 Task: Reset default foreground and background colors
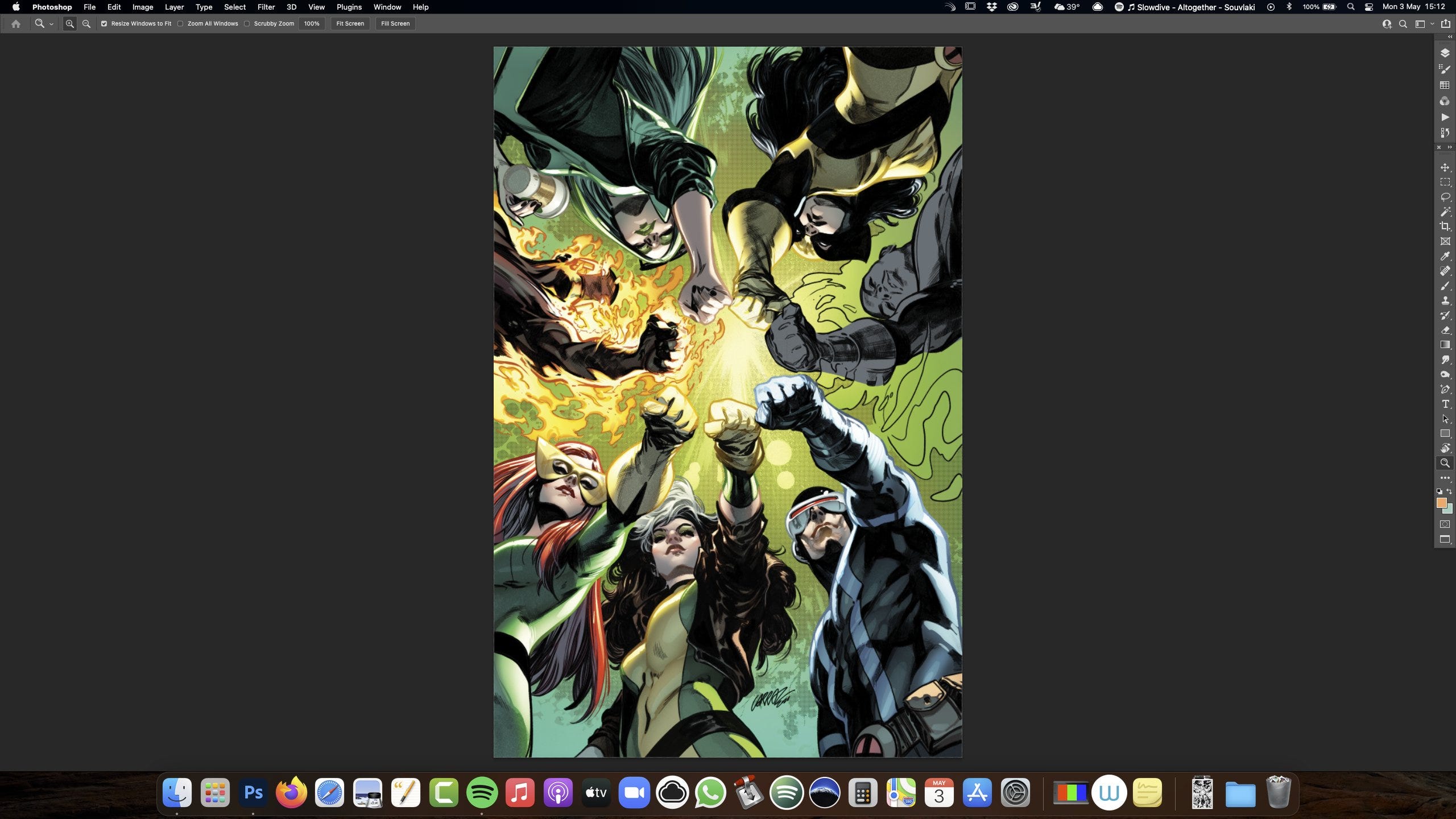(x=1440, y=491)
